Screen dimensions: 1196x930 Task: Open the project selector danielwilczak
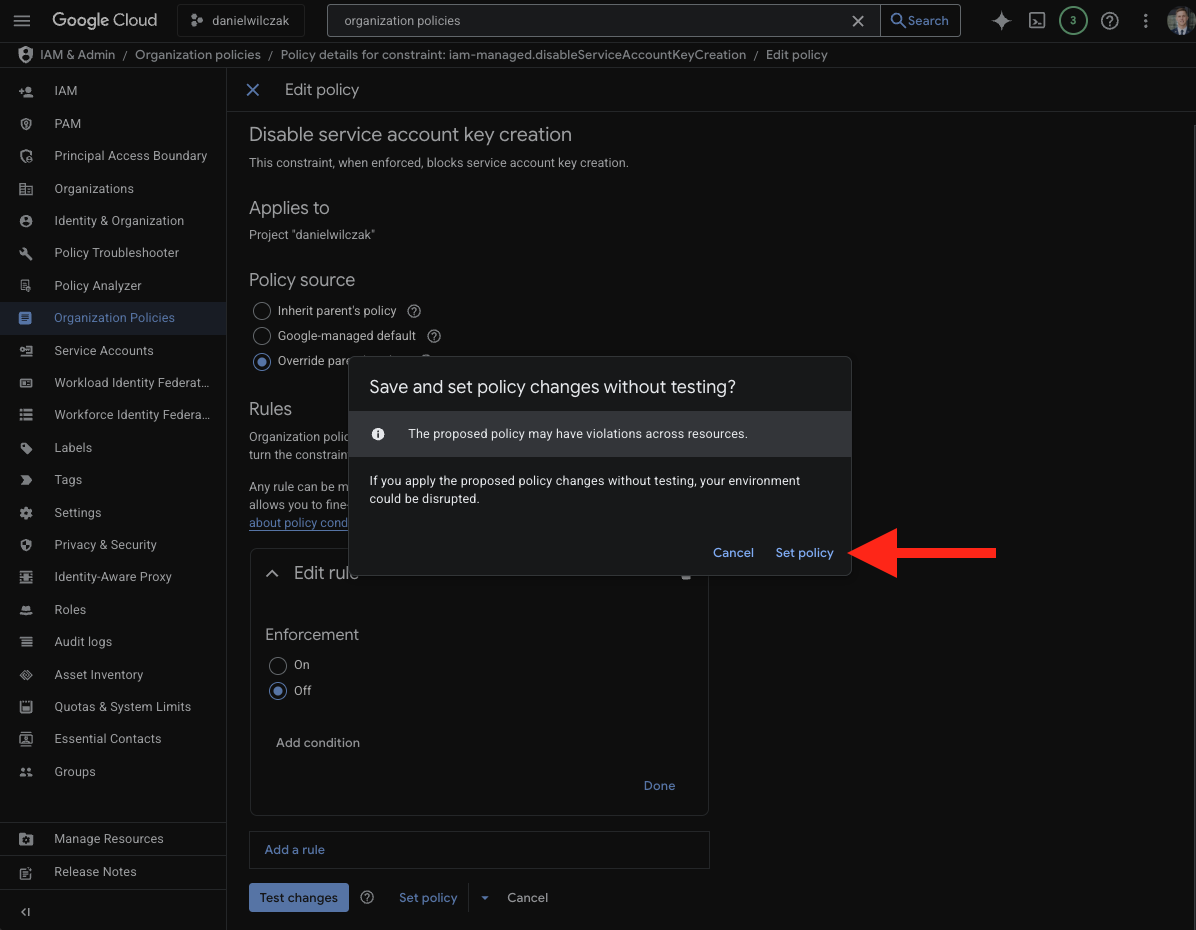click(x=241, y=21)
